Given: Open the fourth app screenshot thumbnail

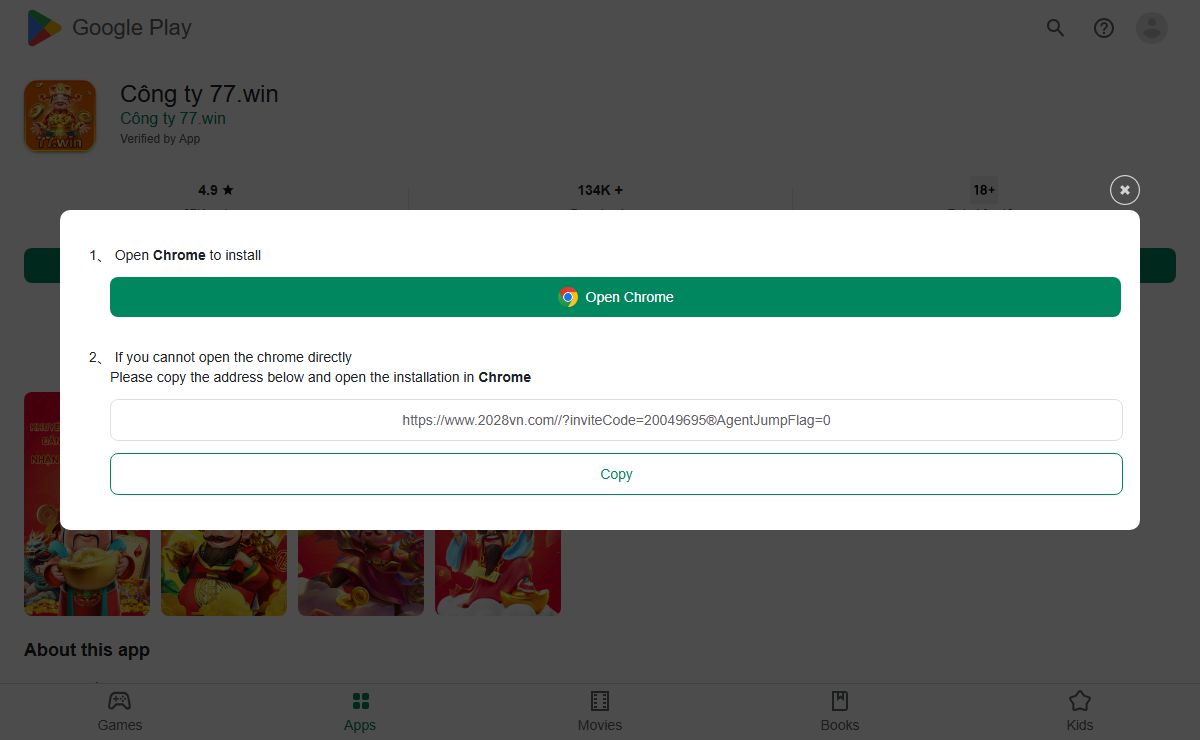Looking at the screenshot, I should [x=498, y=572].
